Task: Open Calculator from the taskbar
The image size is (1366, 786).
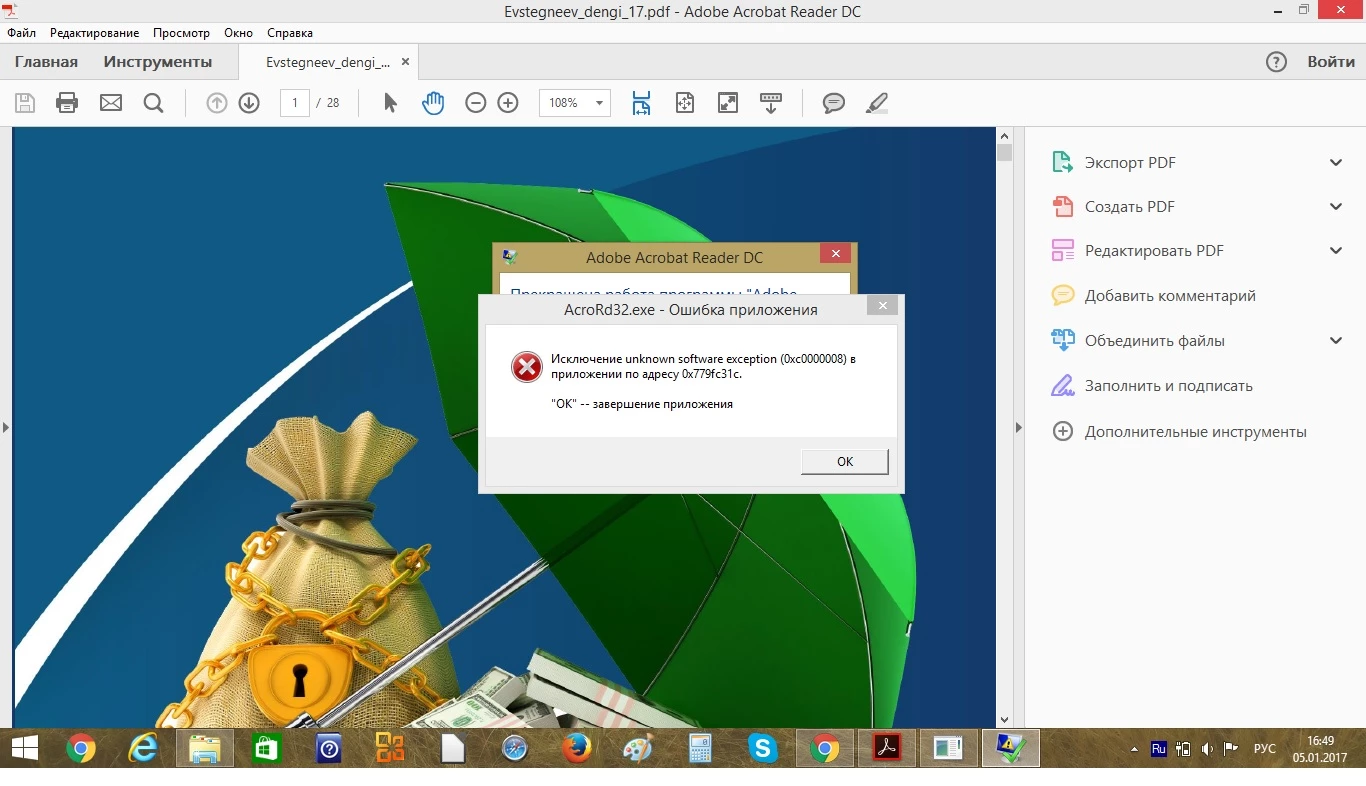Action: point(701,748)
